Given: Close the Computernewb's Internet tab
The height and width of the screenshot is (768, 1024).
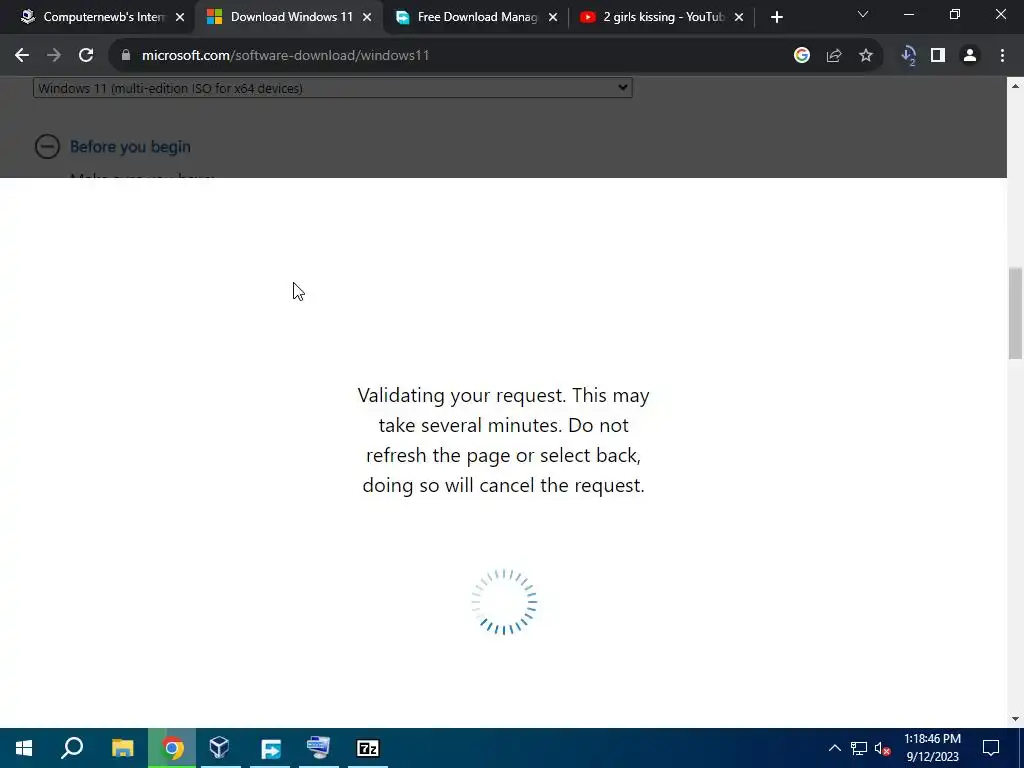Looking at the screenshot, I should point(180,18).
